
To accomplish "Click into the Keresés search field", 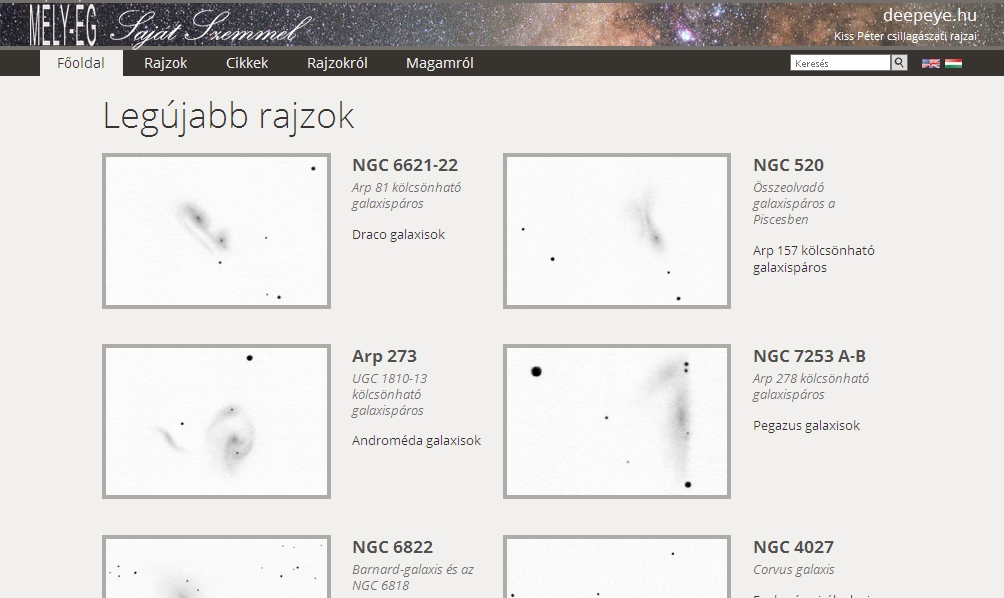I will [840, 63].
